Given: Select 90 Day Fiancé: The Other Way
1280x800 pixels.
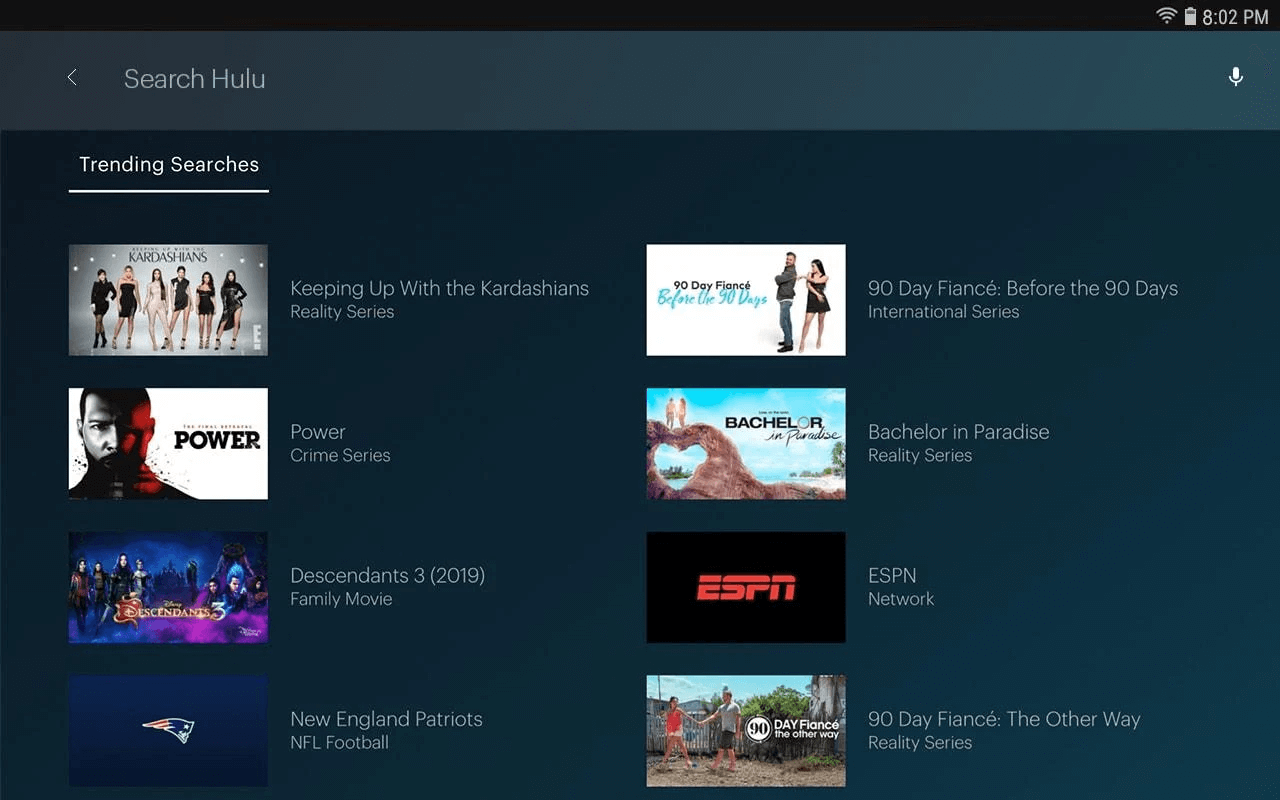Looking at the screenshot, I should tap(1005, 719).
